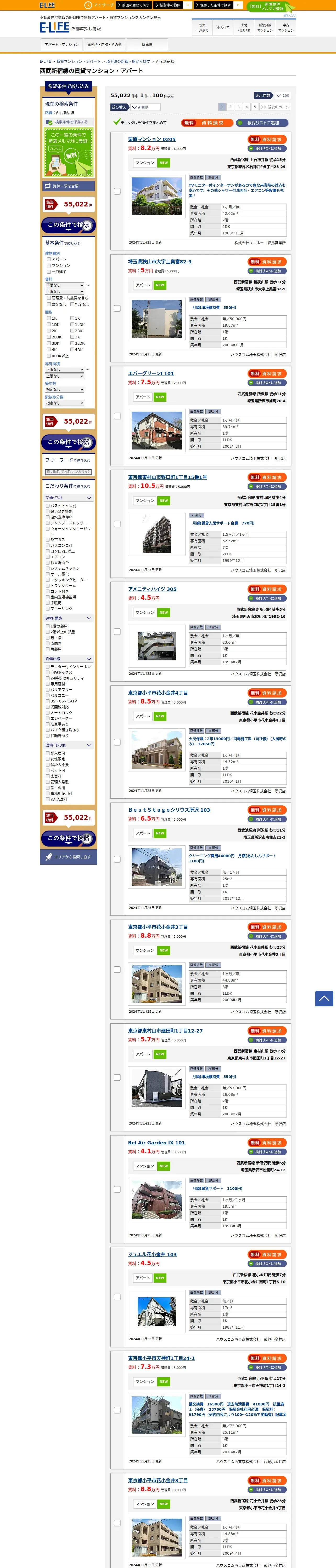Select listing checkbox for アメニティハイツ 305

117,632
